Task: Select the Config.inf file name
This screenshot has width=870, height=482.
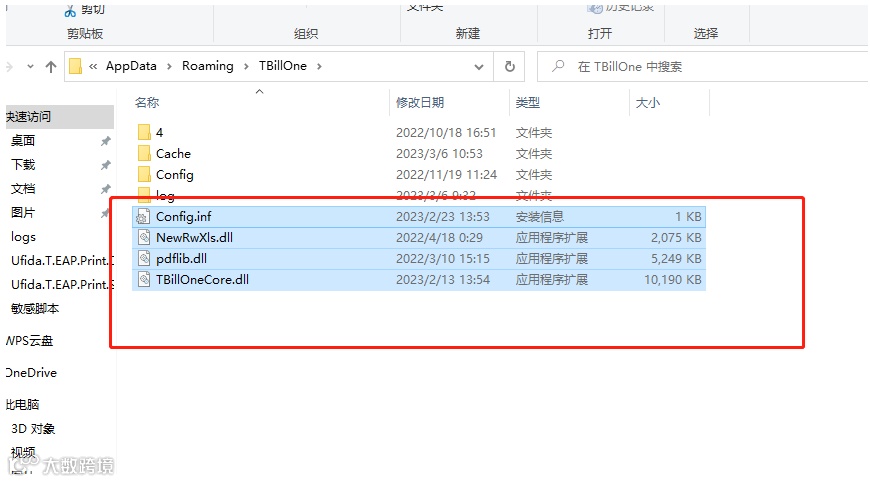Action: [184, 216]
